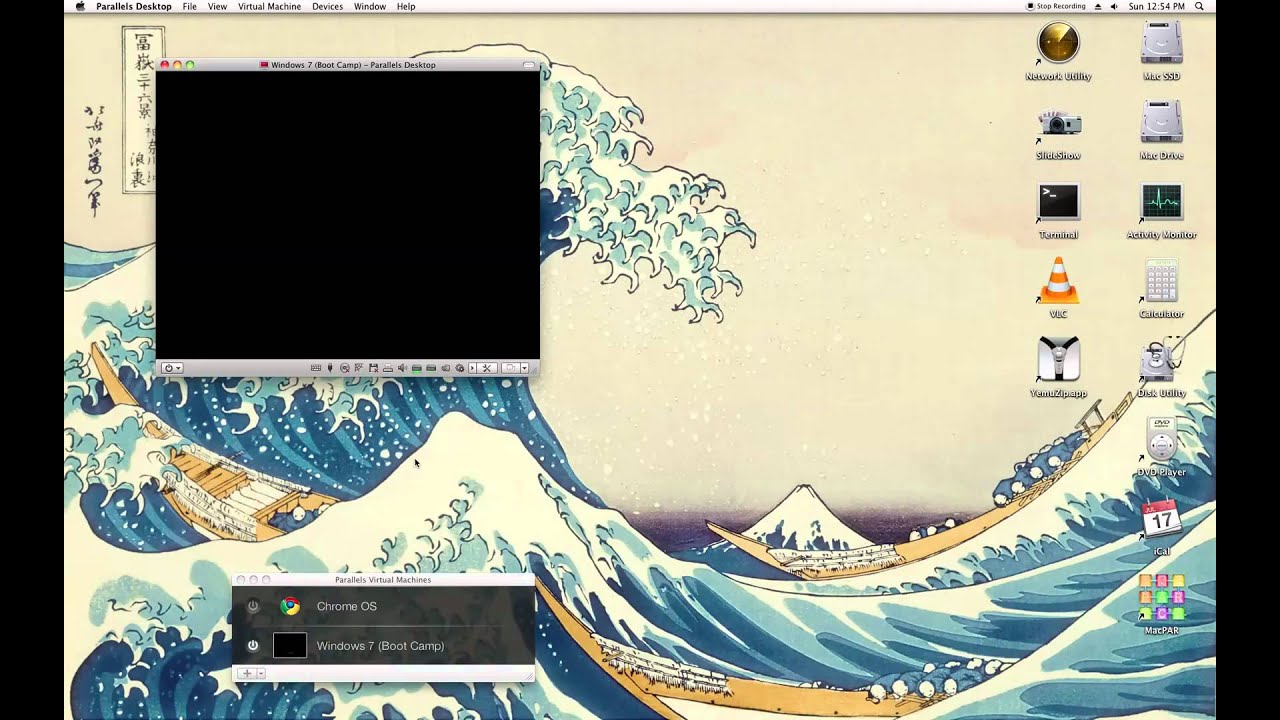Open Spotlight search magnifier icon
The image size is (1280, 720).
[1200, 6]
